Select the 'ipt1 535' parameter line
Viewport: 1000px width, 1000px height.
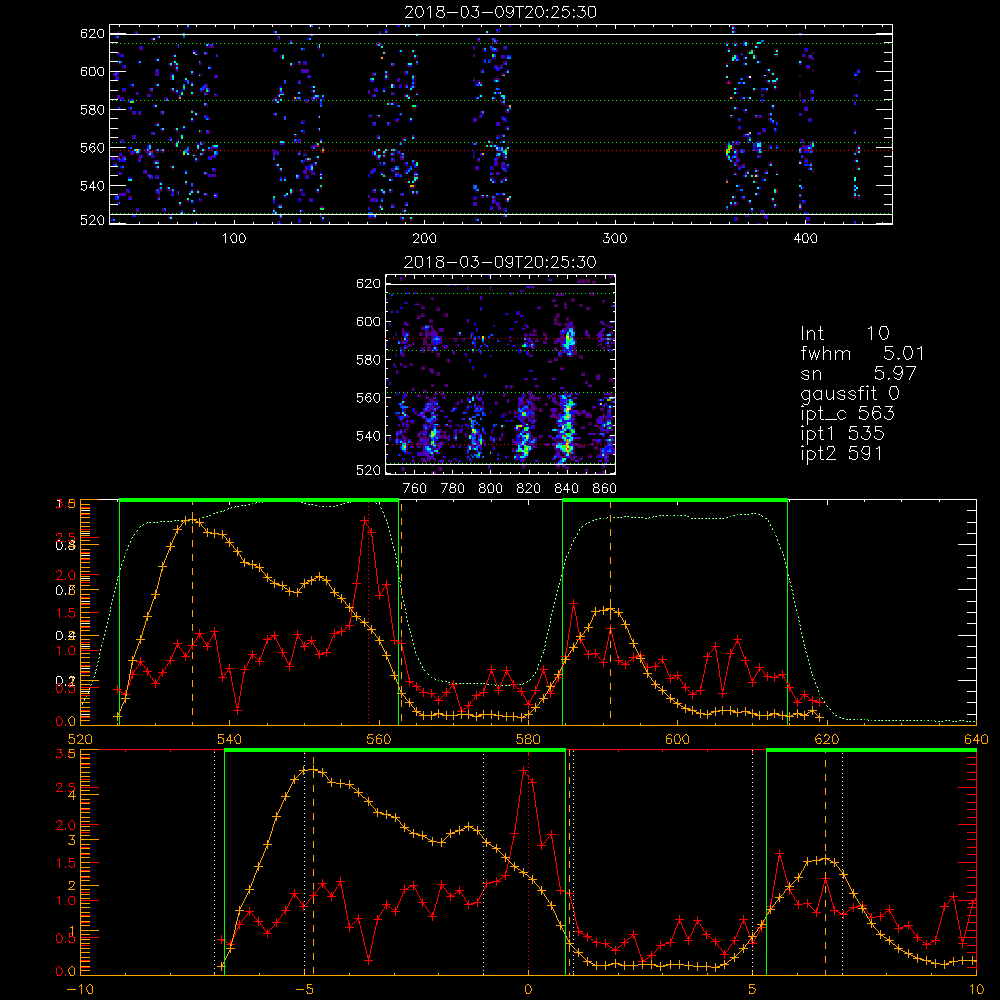tap(842, 434)
